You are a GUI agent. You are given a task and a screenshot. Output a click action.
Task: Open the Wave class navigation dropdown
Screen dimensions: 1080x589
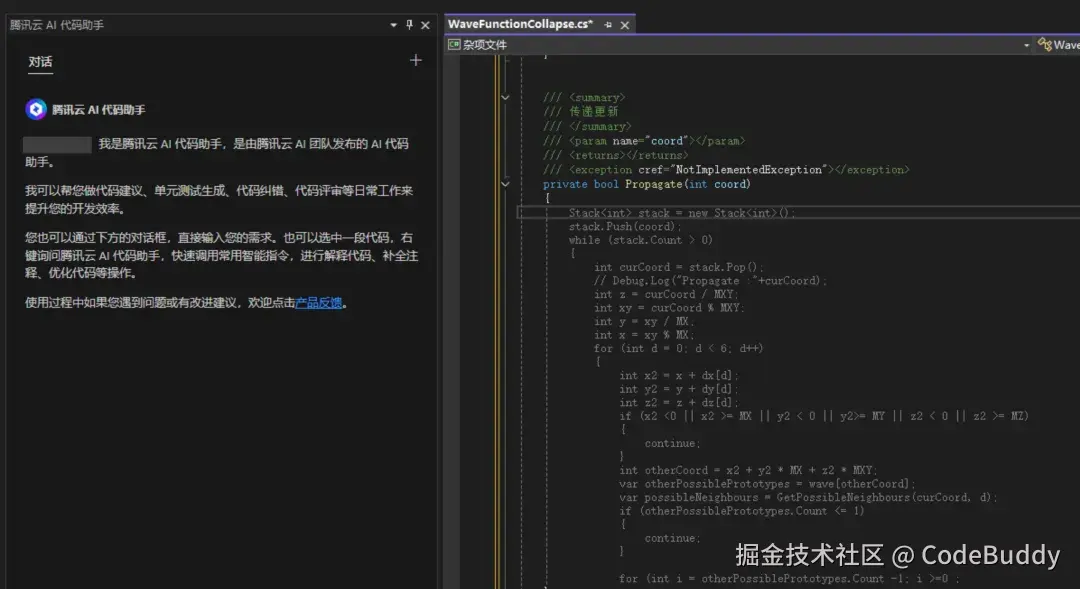click(x=1058, y=45)
